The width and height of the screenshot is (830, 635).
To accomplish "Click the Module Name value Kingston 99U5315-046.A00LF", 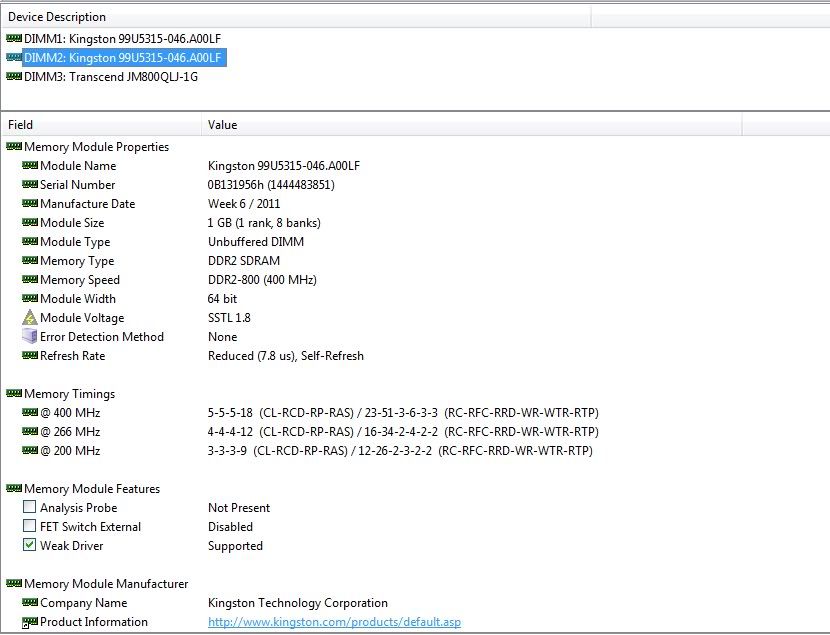I will pyautogui.click(x=284, y=166).
